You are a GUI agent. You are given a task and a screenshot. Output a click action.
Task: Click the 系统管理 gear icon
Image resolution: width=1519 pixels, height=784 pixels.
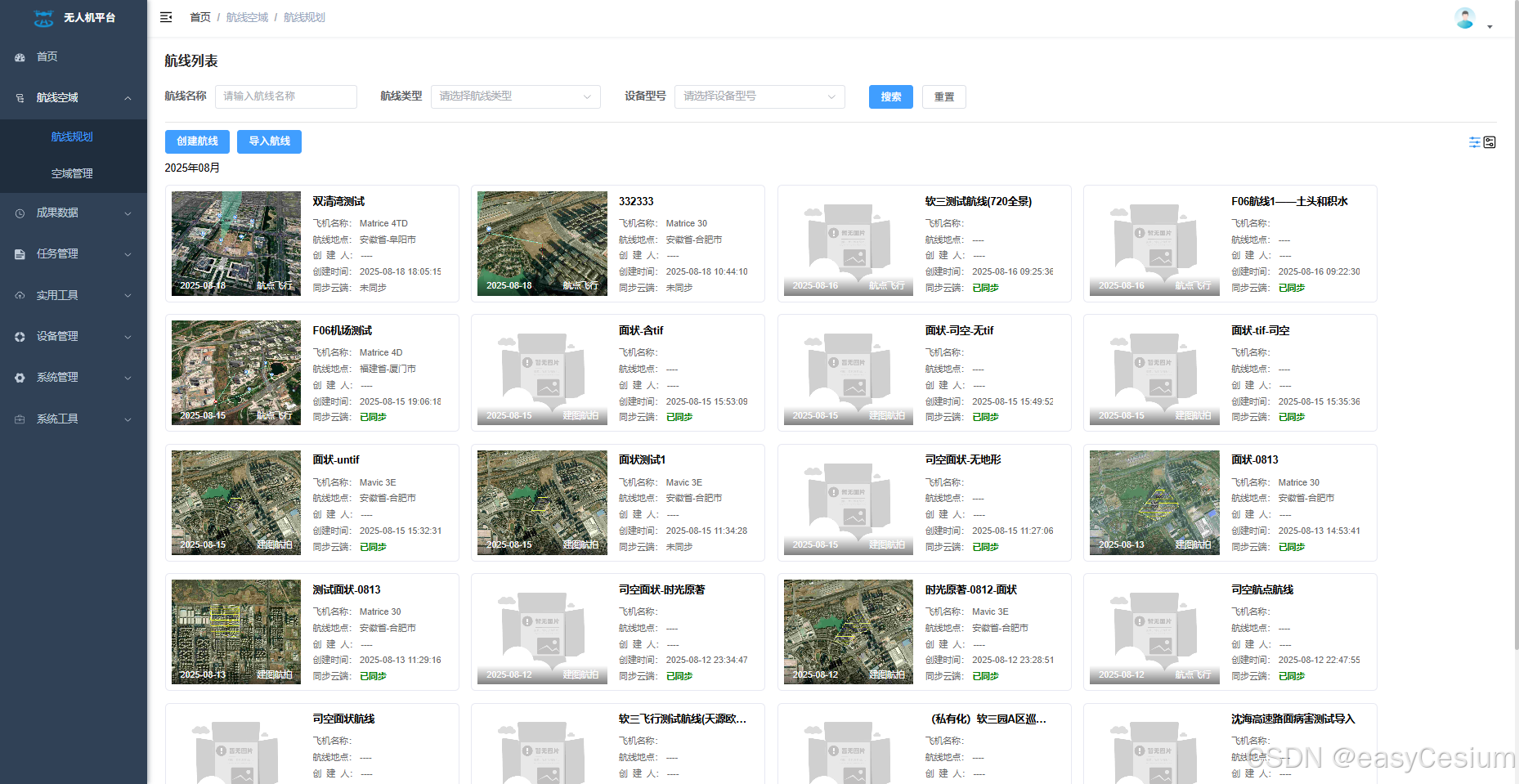(x=20, y=378)
